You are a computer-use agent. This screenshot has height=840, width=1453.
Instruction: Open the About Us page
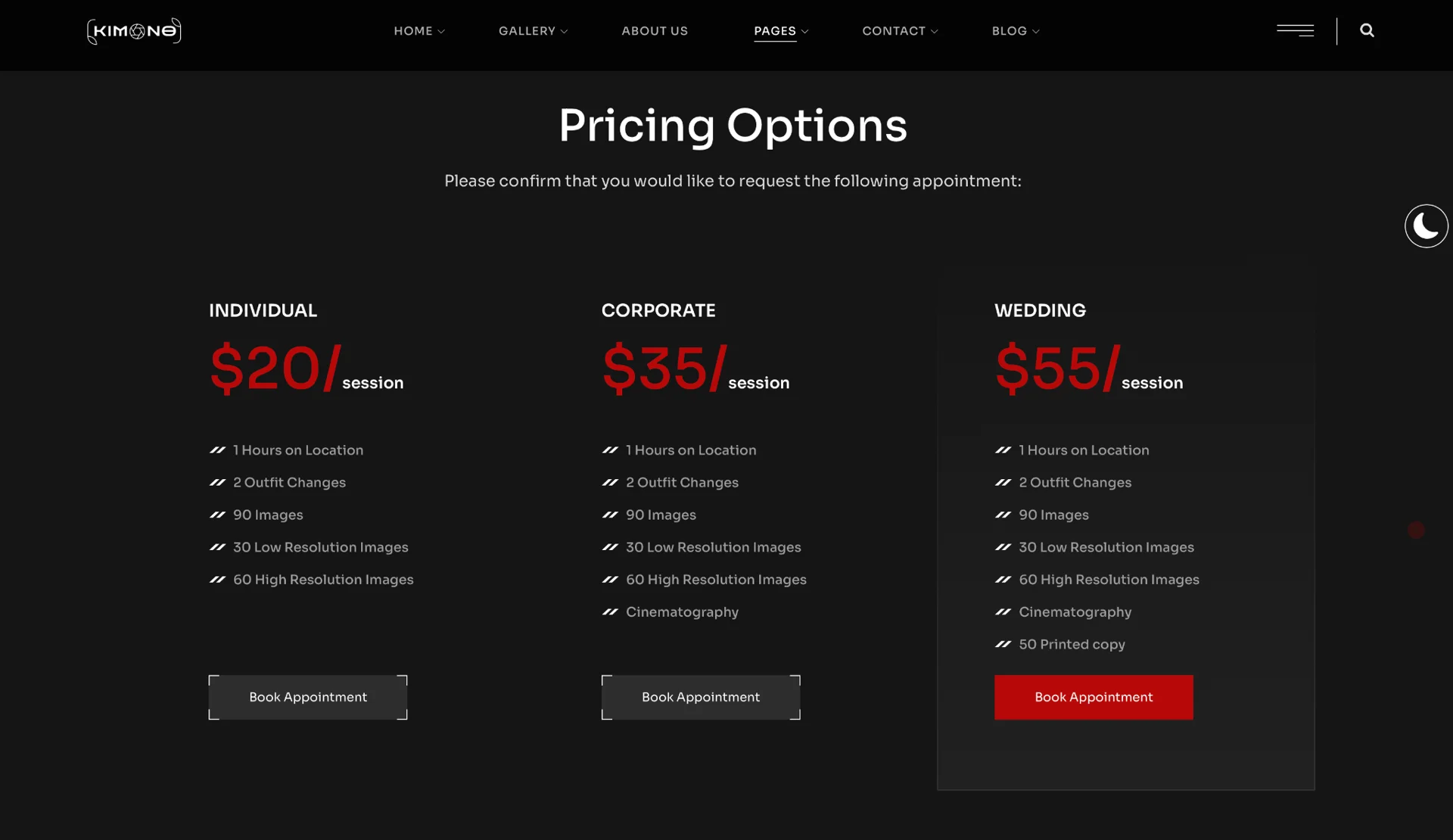(x=655, y=31)
